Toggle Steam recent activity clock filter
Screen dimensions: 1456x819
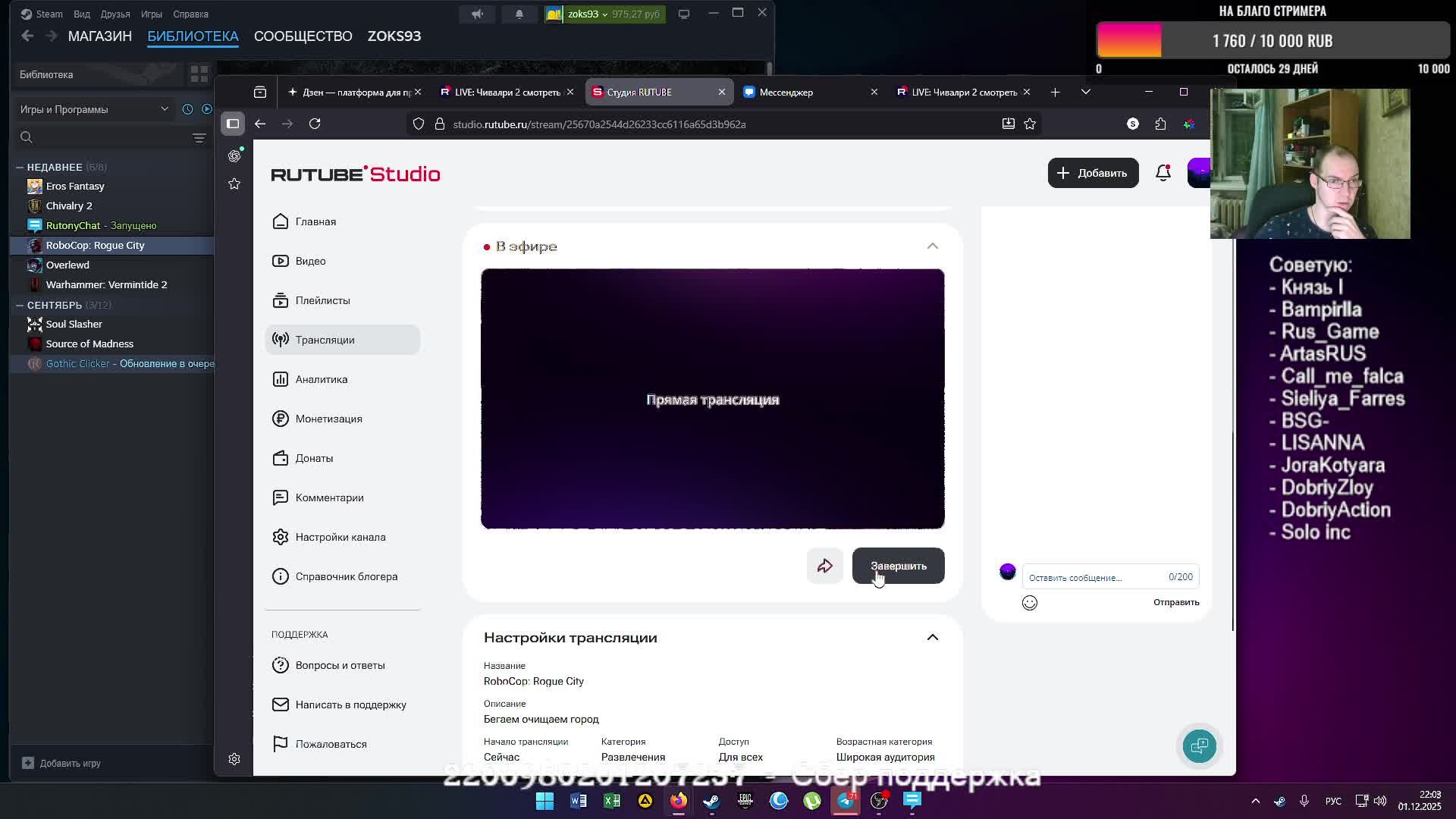click(187, 109)
